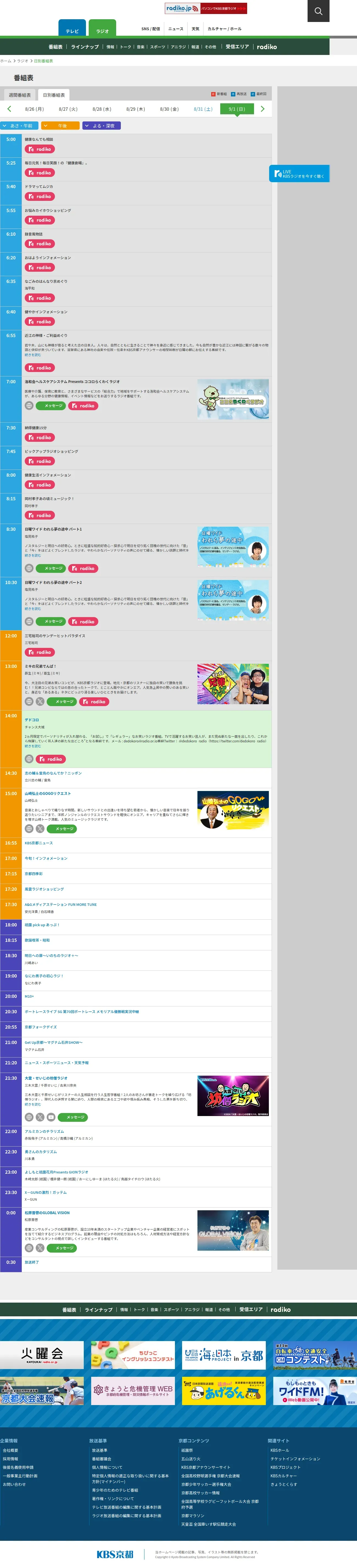Expand 続きを読む for 近江の神様・ご利益めぐり

pos(33,355)
